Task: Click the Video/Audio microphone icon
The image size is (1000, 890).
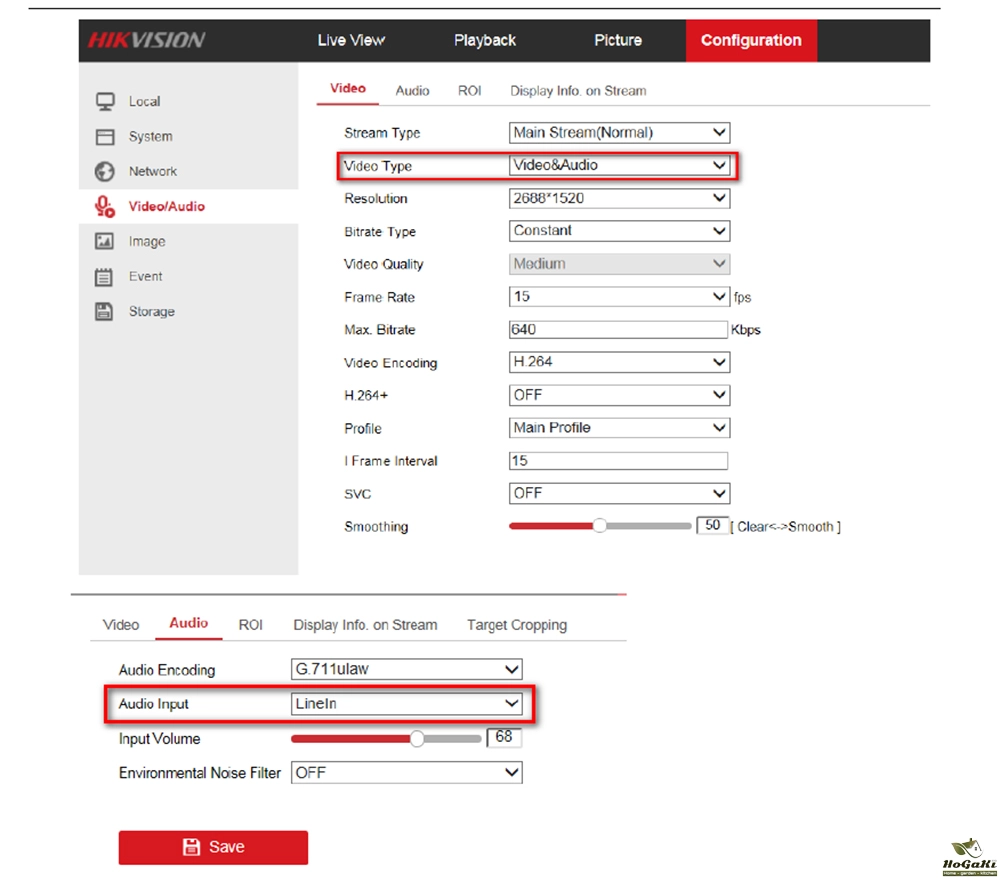Action: [x=104, y=206]
